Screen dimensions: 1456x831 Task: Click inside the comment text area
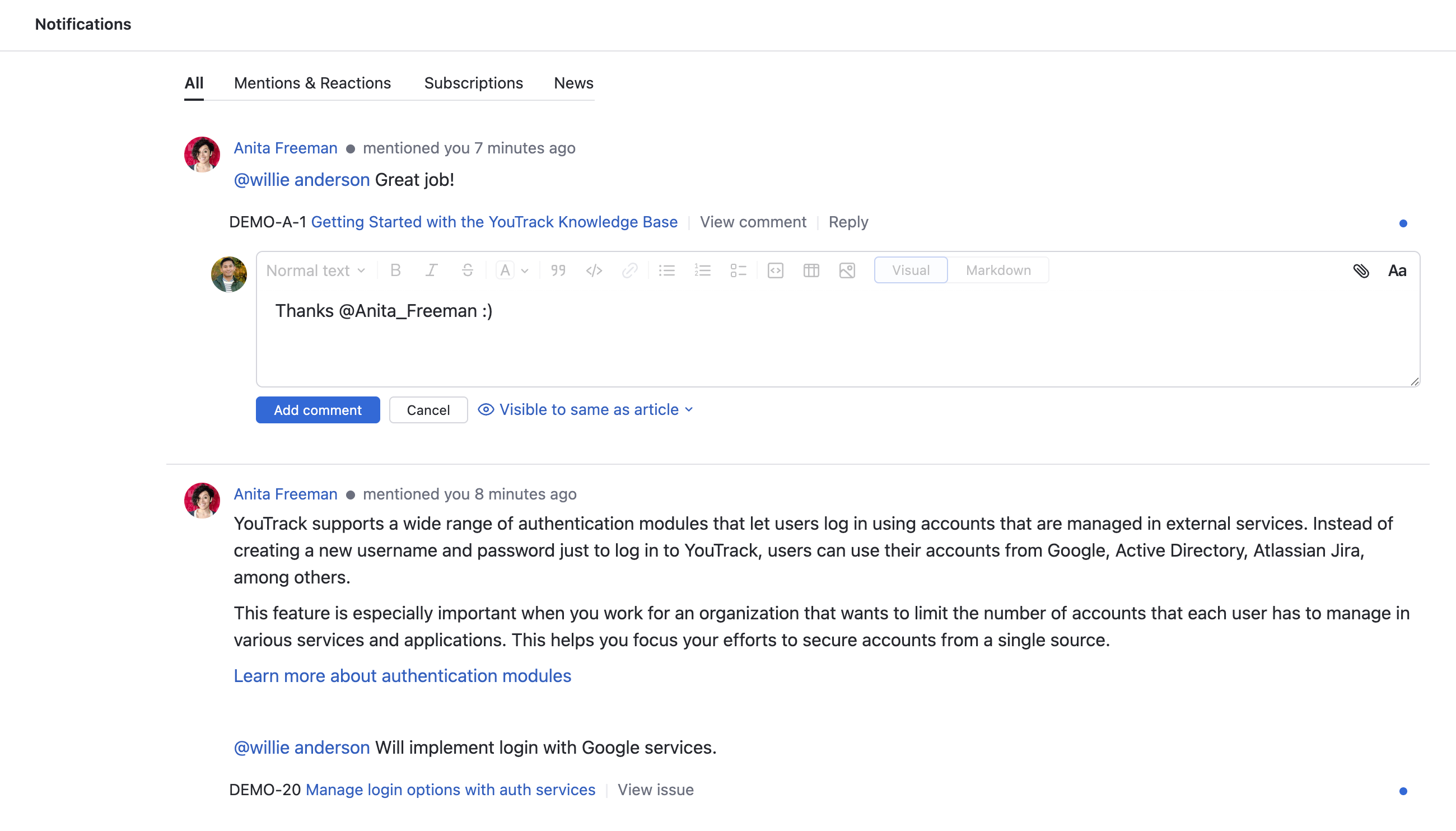point(799,343)
